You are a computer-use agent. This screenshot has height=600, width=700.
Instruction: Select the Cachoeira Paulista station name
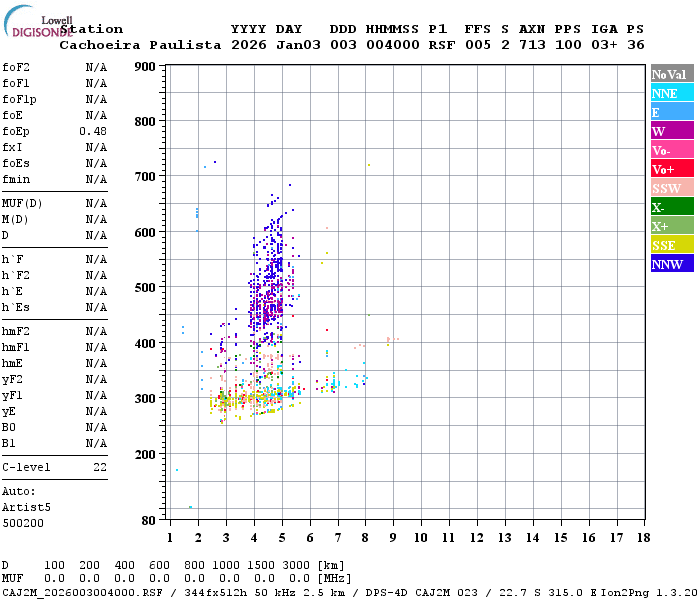(x=140, y=45)
